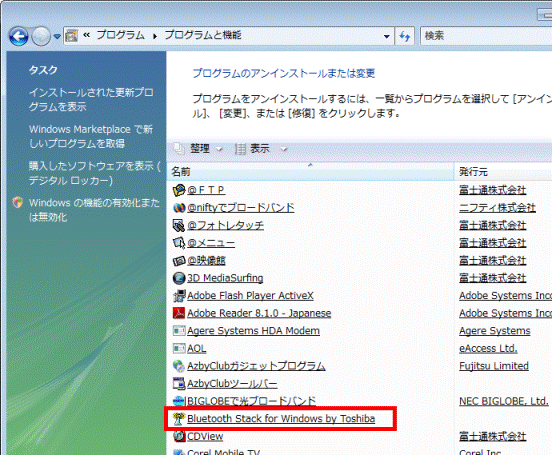Click the @映像館 program icon

point(179,261)
